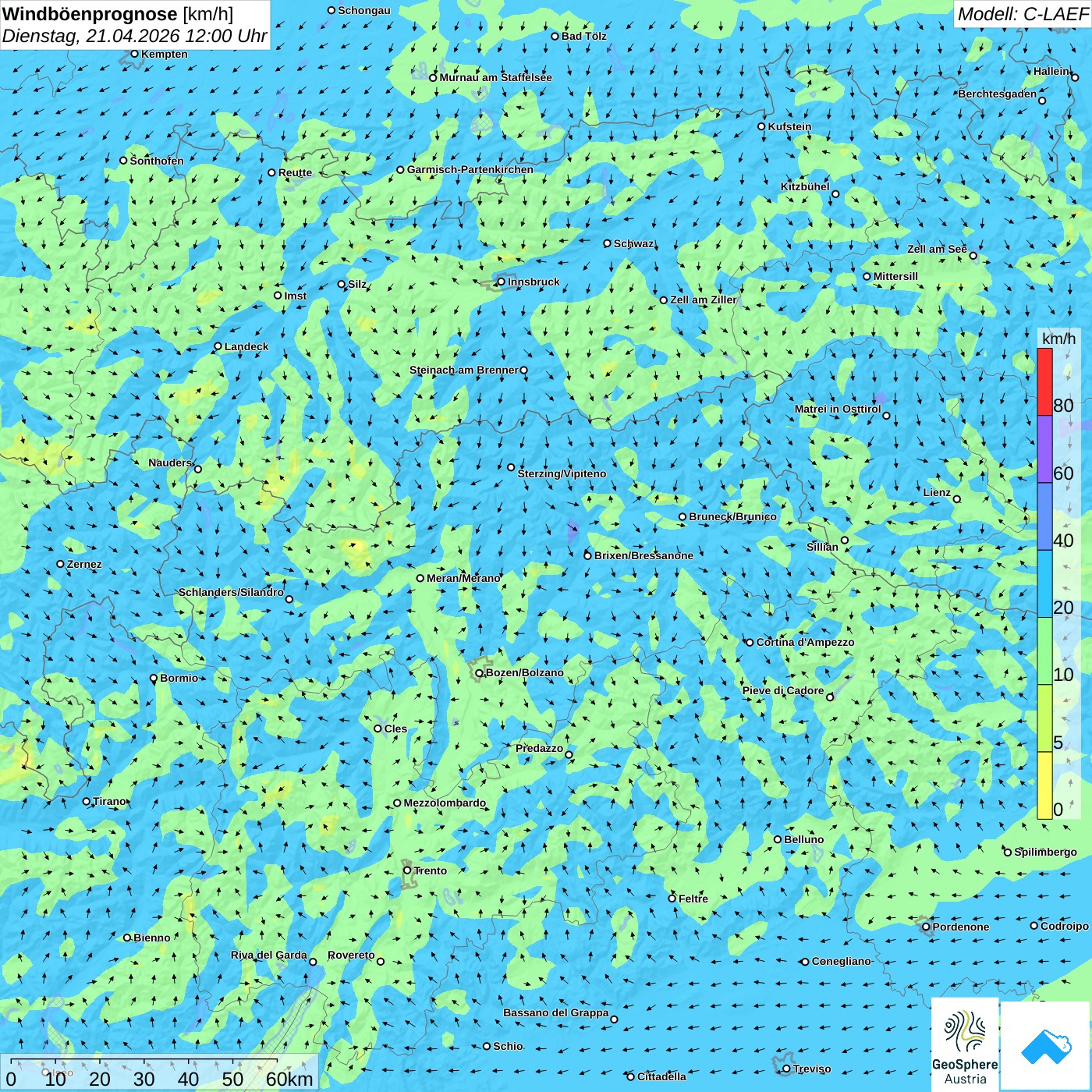Click the 'Mittersill' label
Image resolution: width=1092 pixels, height=1092 pixels.
895,276
